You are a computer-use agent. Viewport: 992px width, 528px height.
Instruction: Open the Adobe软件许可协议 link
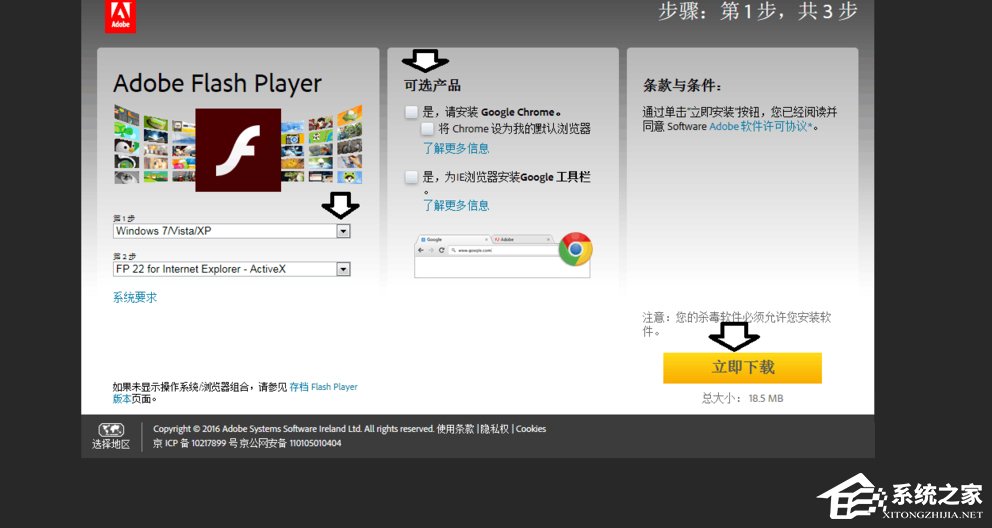coord(762,127)
